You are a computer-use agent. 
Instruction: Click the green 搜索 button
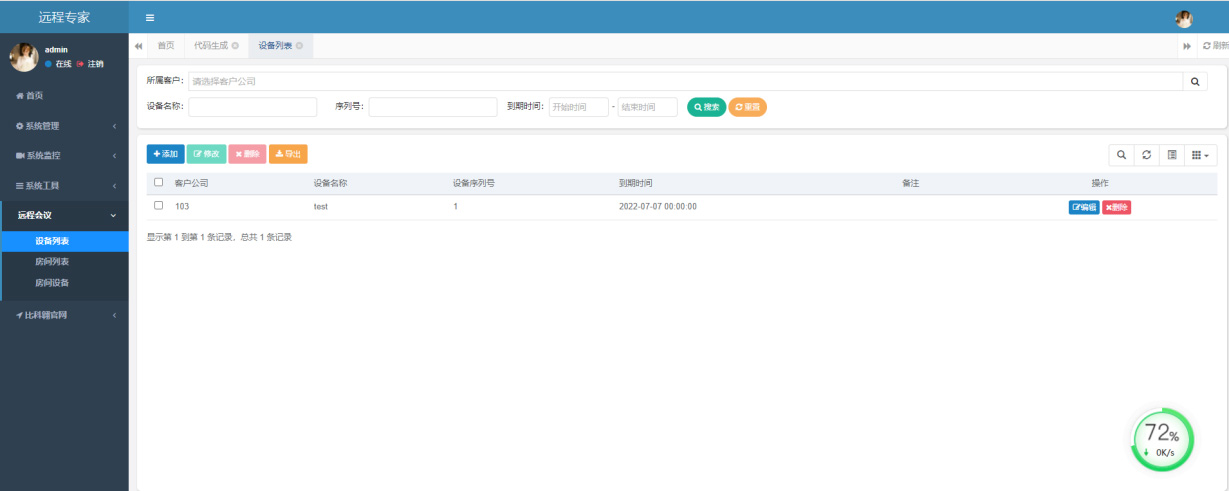pos(706,107)
